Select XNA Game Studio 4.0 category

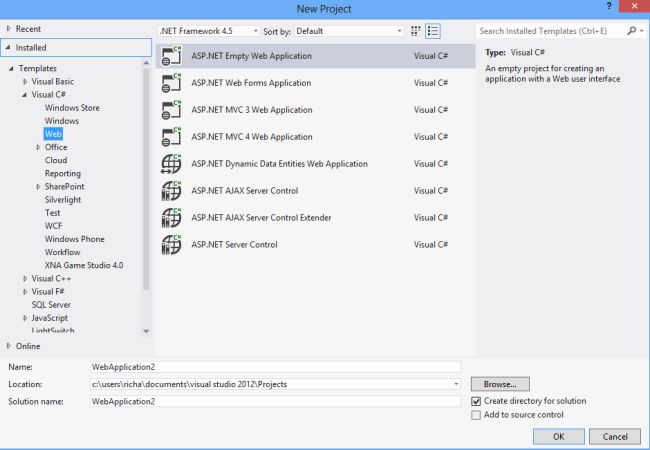84,265
